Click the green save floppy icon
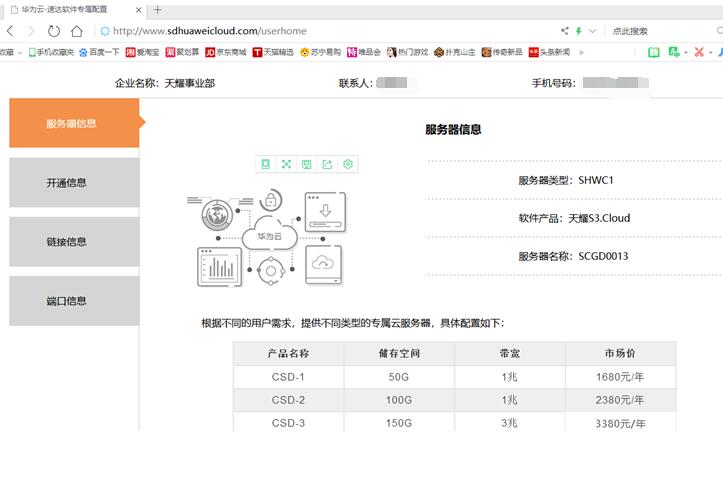Viewport: 723px width, 490px height. pos(307,164)
